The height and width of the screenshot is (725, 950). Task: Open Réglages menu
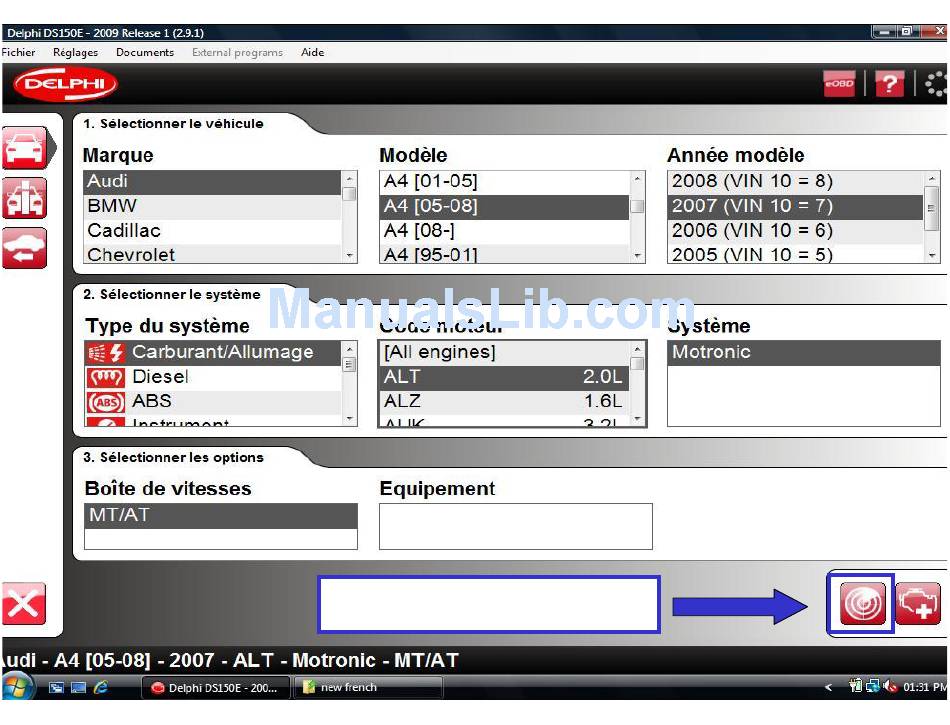pyautogui.click(x=75, y=52)
